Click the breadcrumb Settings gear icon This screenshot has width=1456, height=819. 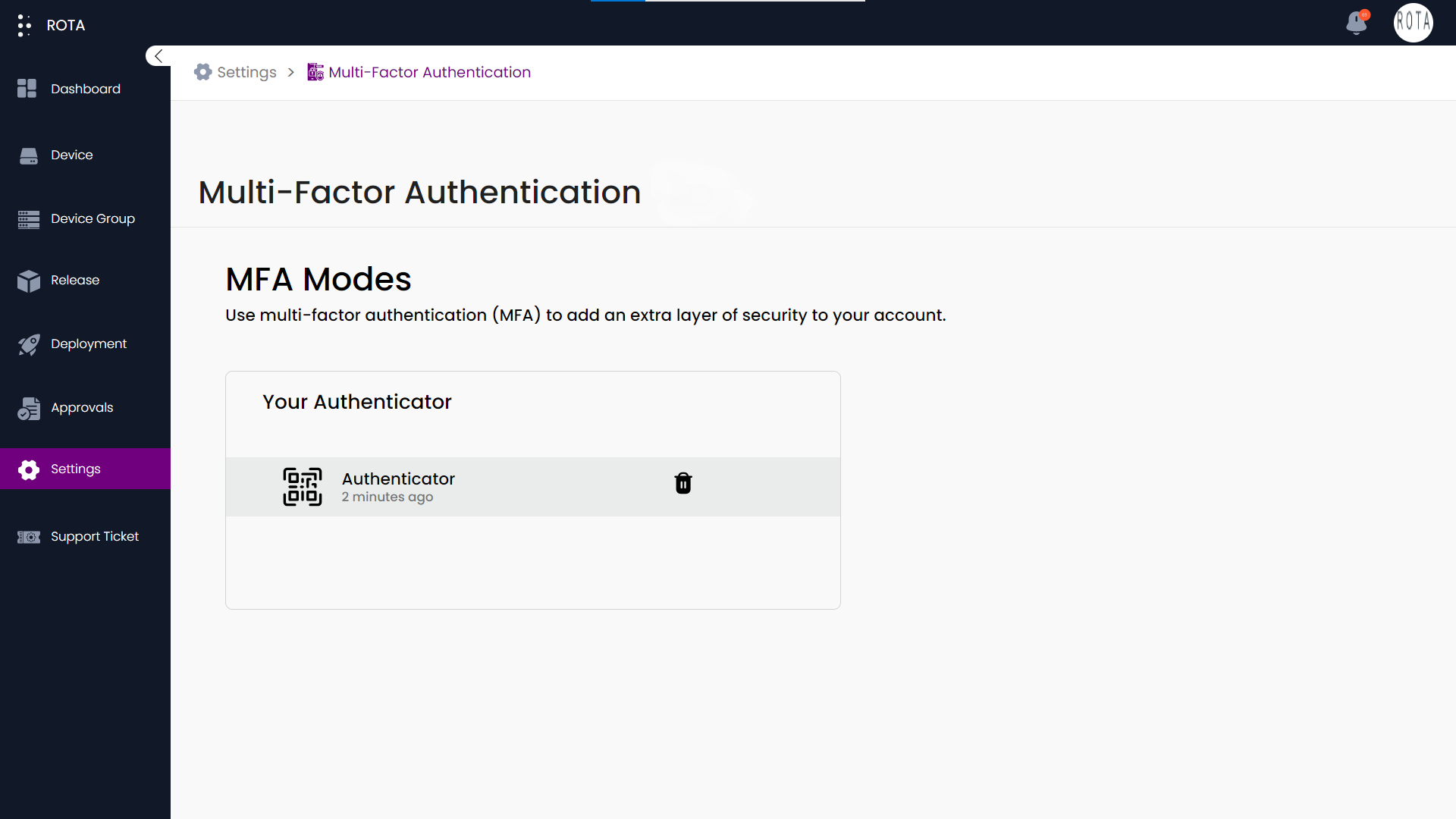coord(202,72)
